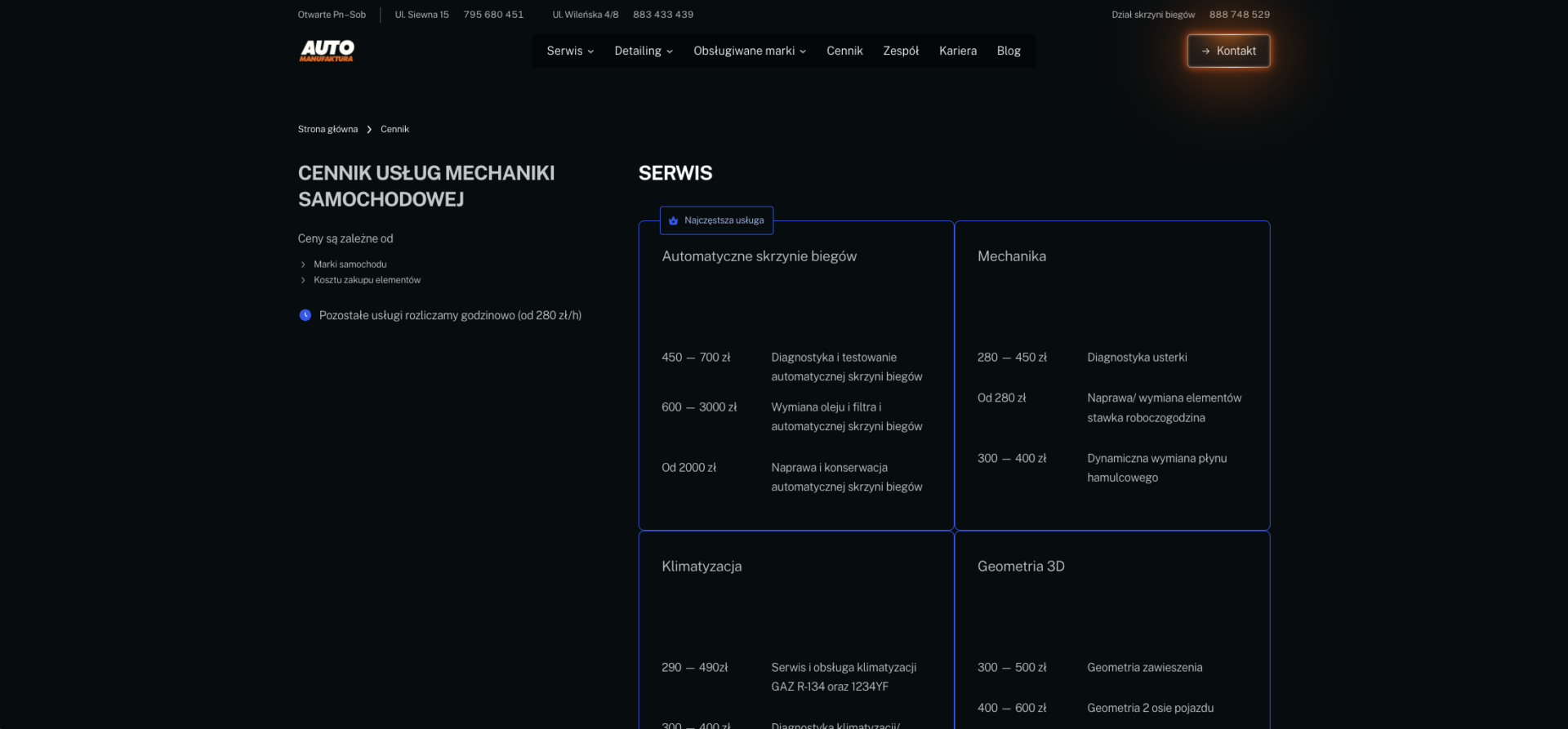Open the Blog menu item

pyautogui.click(x=1009, y=51)
